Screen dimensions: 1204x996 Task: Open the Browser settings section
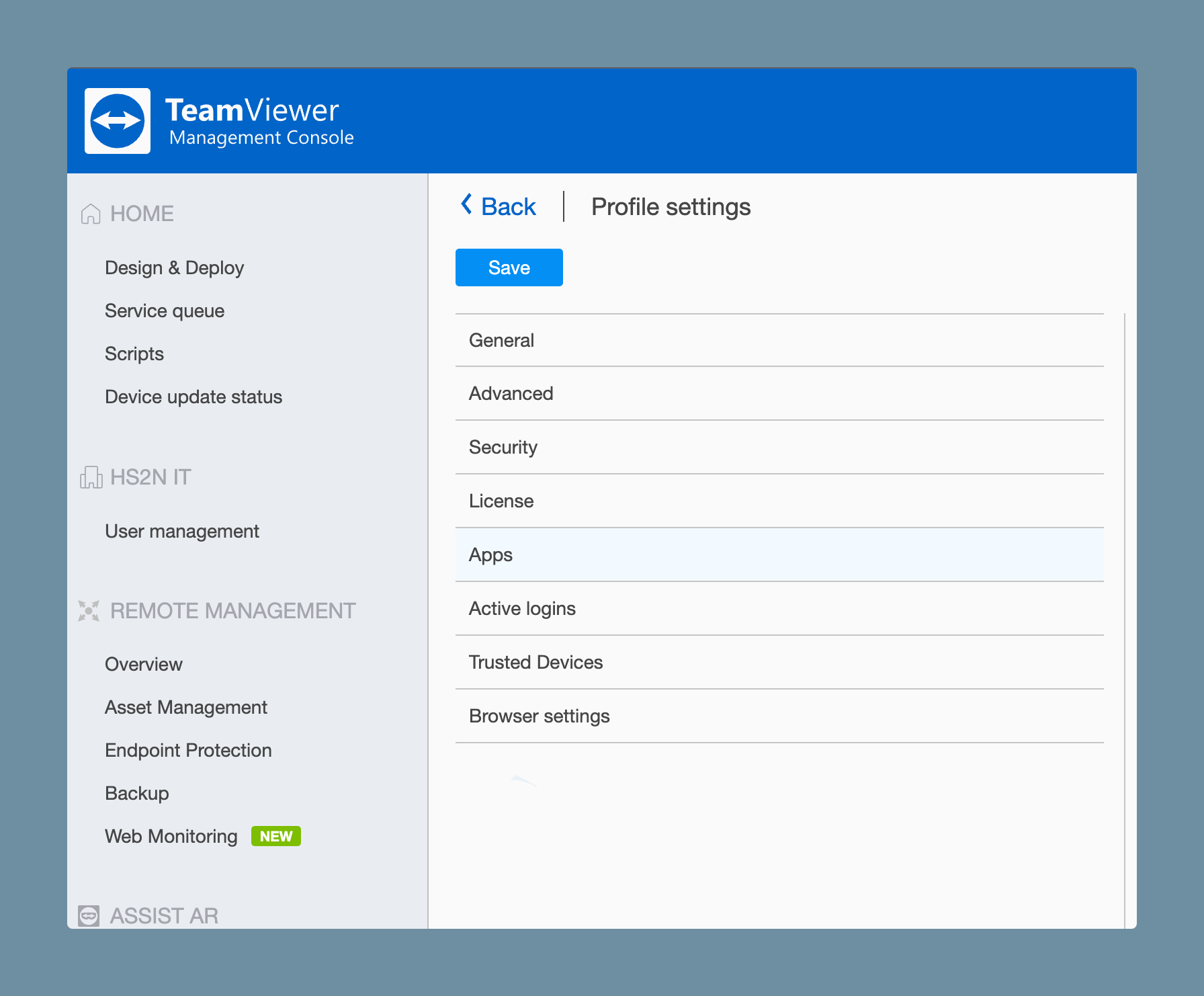coord(779,716)
